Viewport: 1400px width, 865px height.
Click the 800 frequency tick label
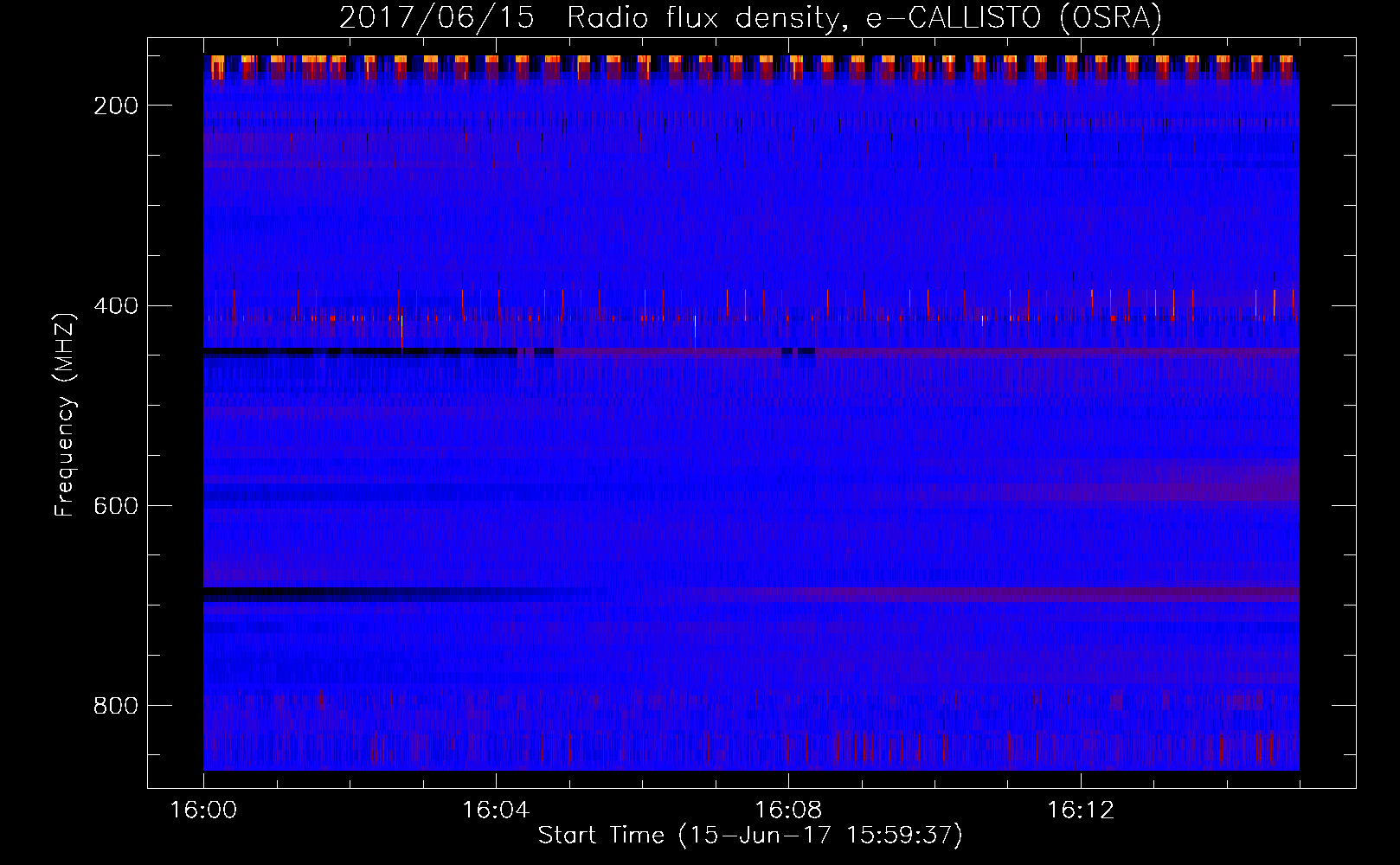(116, 706)
